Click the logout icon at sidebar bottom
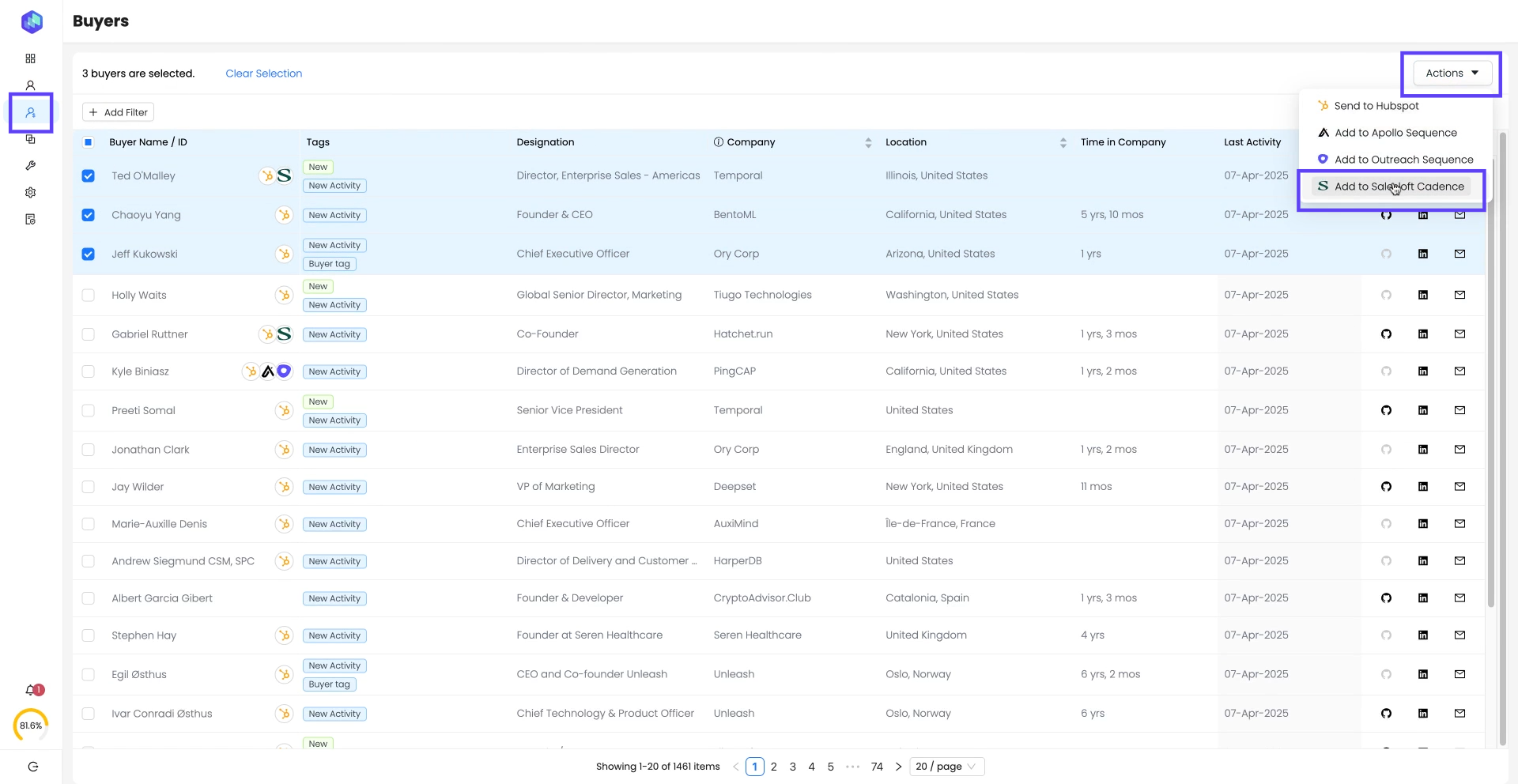The image size is (1518, 784). click(x=32, y=767)
